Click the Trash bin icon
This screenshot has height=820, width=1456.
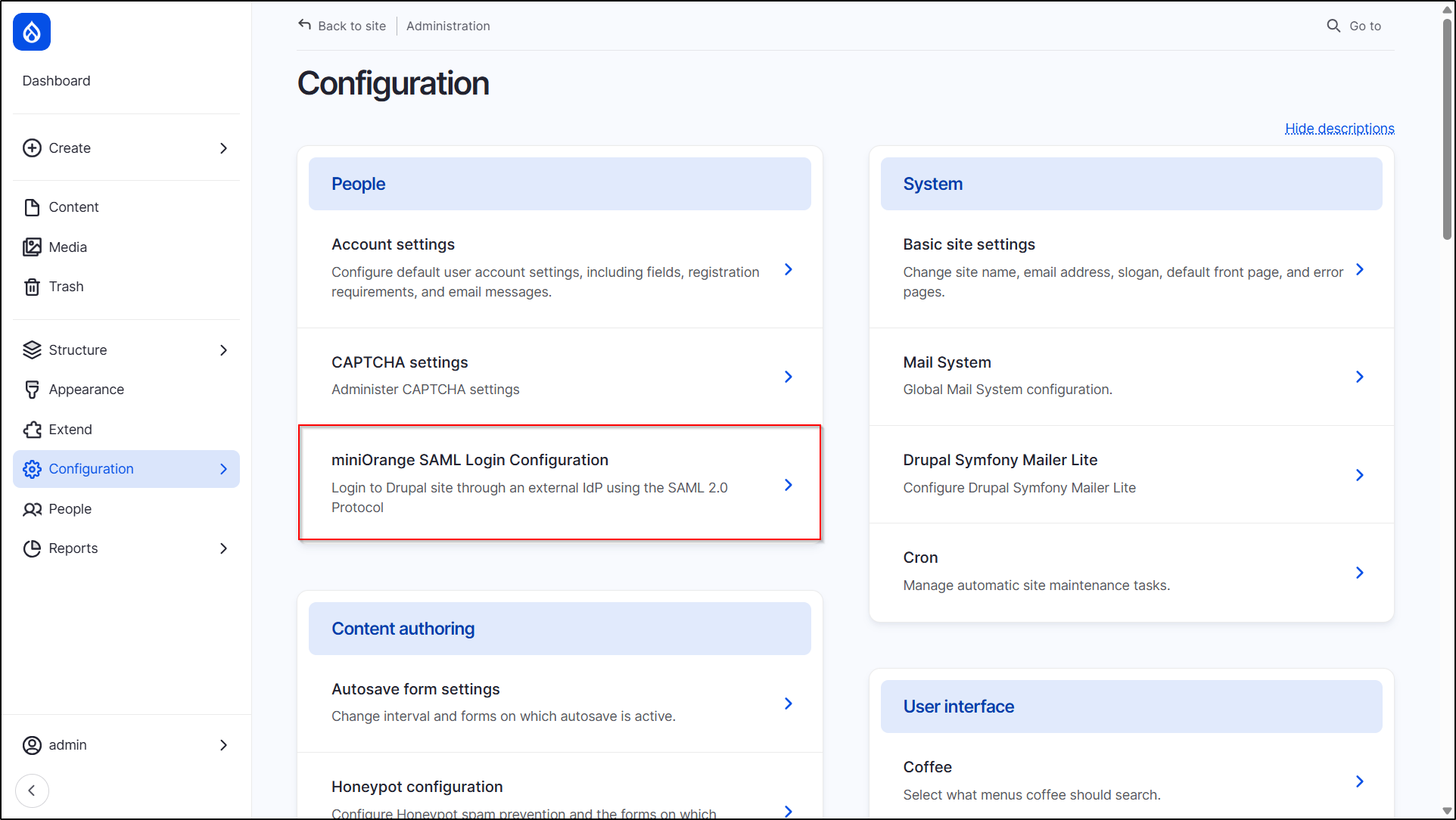coord(32,286)
